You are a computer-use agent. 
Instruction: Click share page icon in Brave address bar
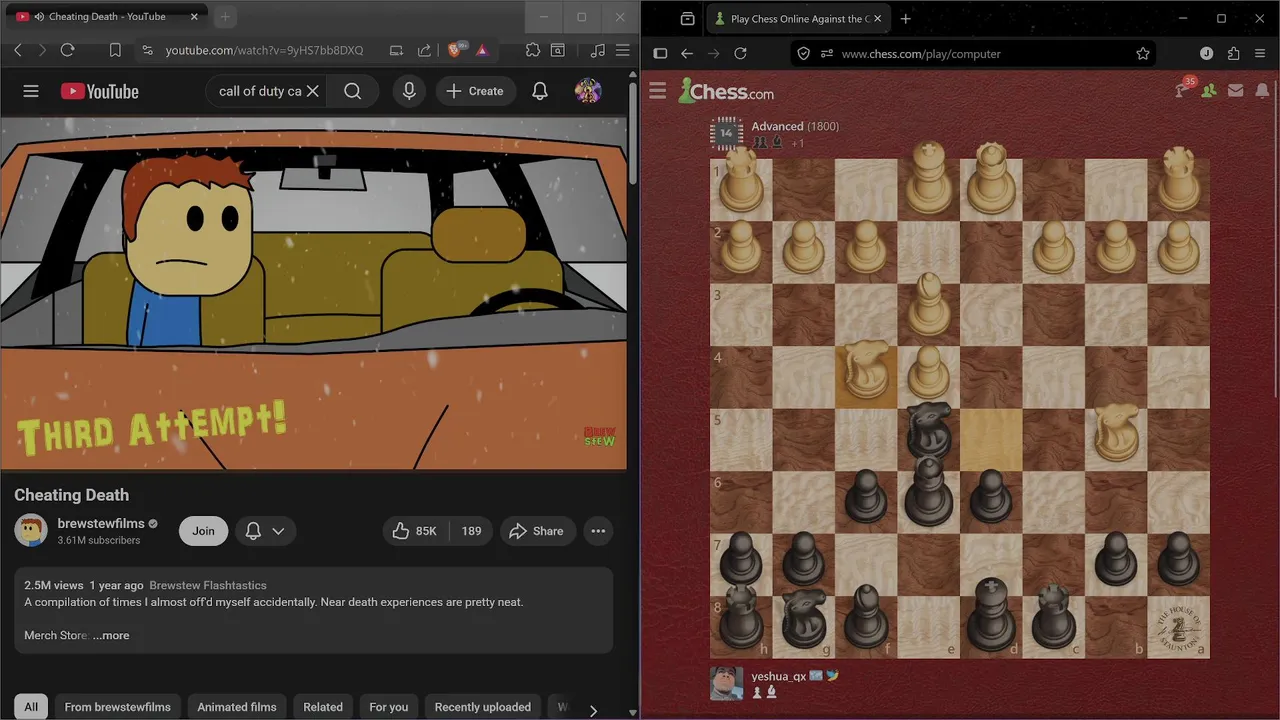point(424,50)
